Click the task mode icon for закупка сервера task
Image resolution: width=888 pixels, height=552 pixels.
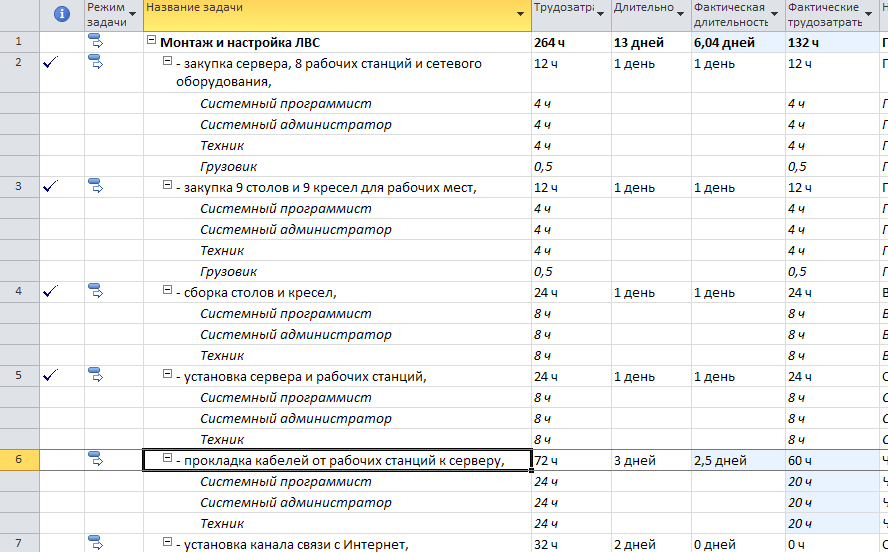(96, 62)
